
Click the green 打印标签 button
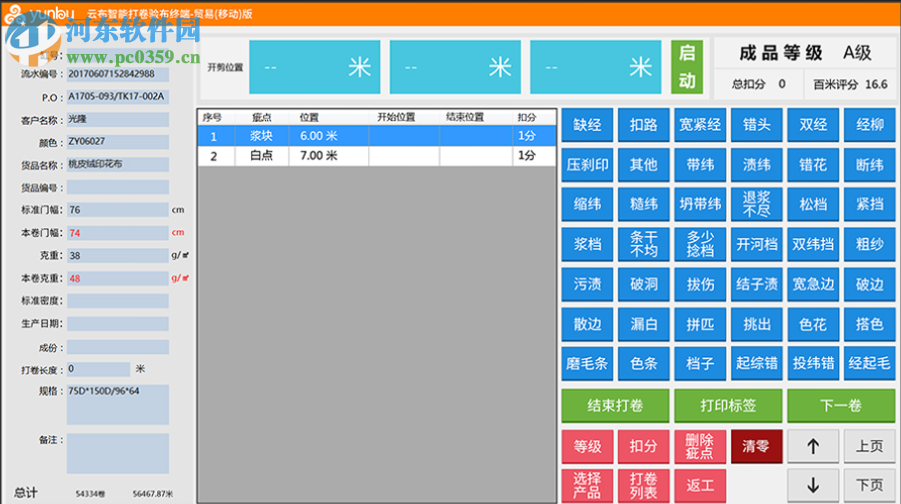[728, 406]
